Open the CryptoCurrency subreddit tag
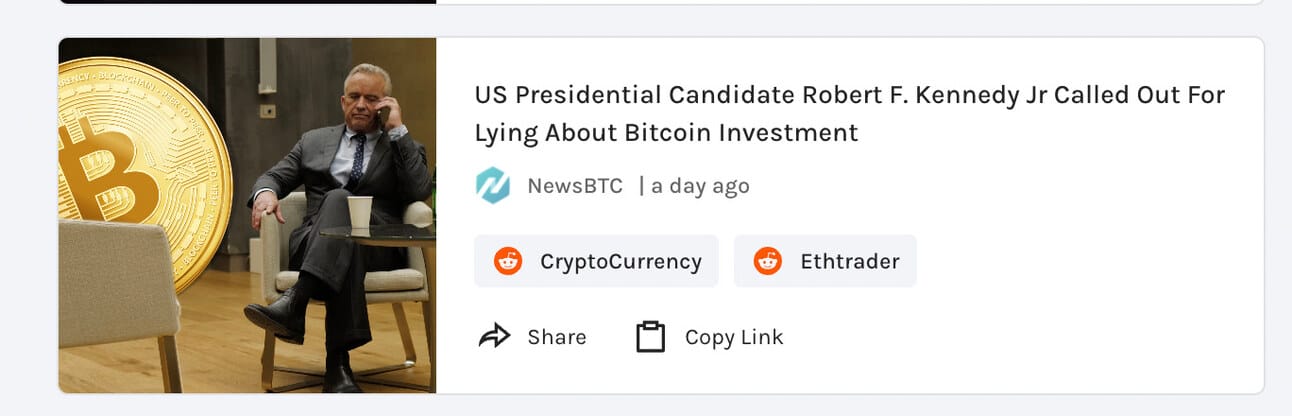Image resolution: width=1292 pixels, height=416 pixels. coord(620,262)
